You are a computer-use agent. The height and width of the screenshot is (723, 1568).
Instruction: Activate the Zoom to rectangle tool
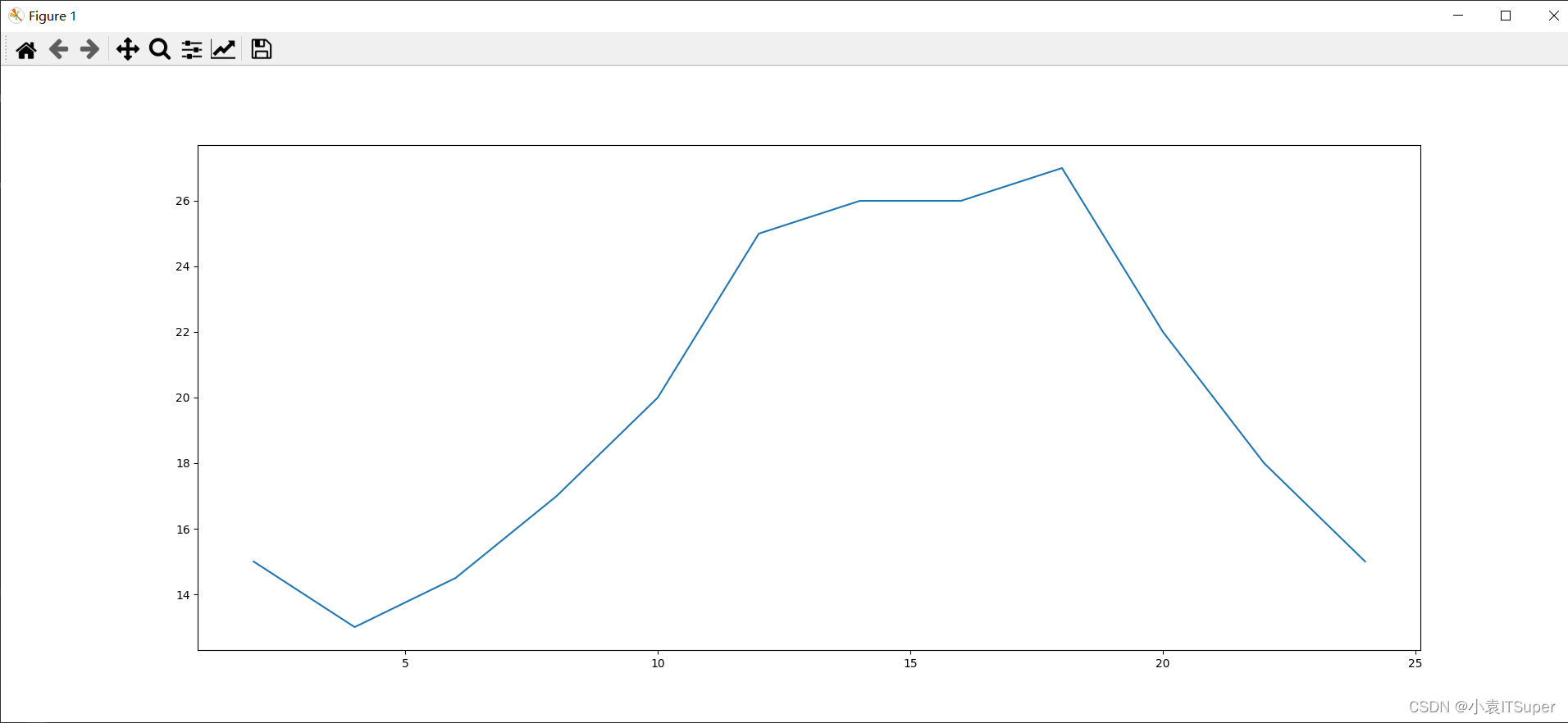pos(160,50)
